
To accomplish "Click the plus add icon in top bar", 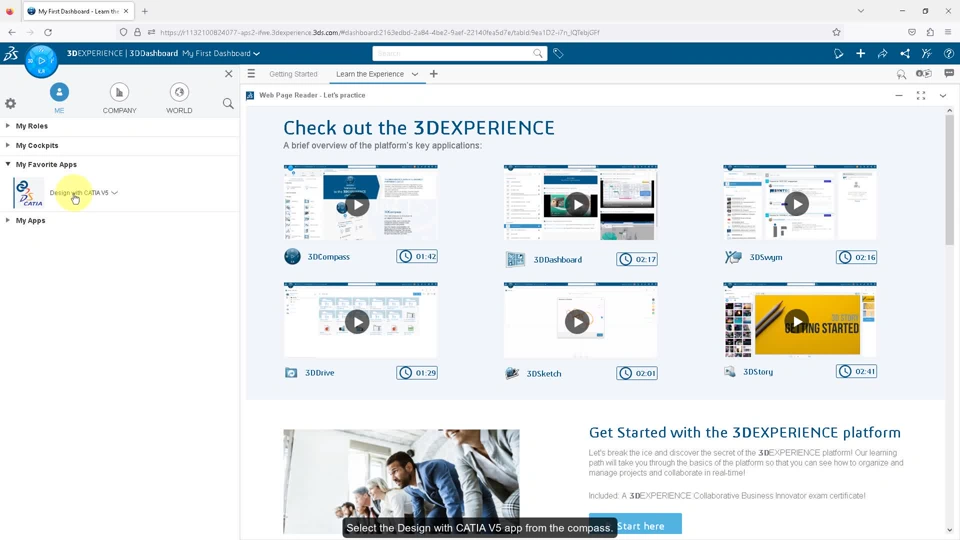I will [860, 53].
